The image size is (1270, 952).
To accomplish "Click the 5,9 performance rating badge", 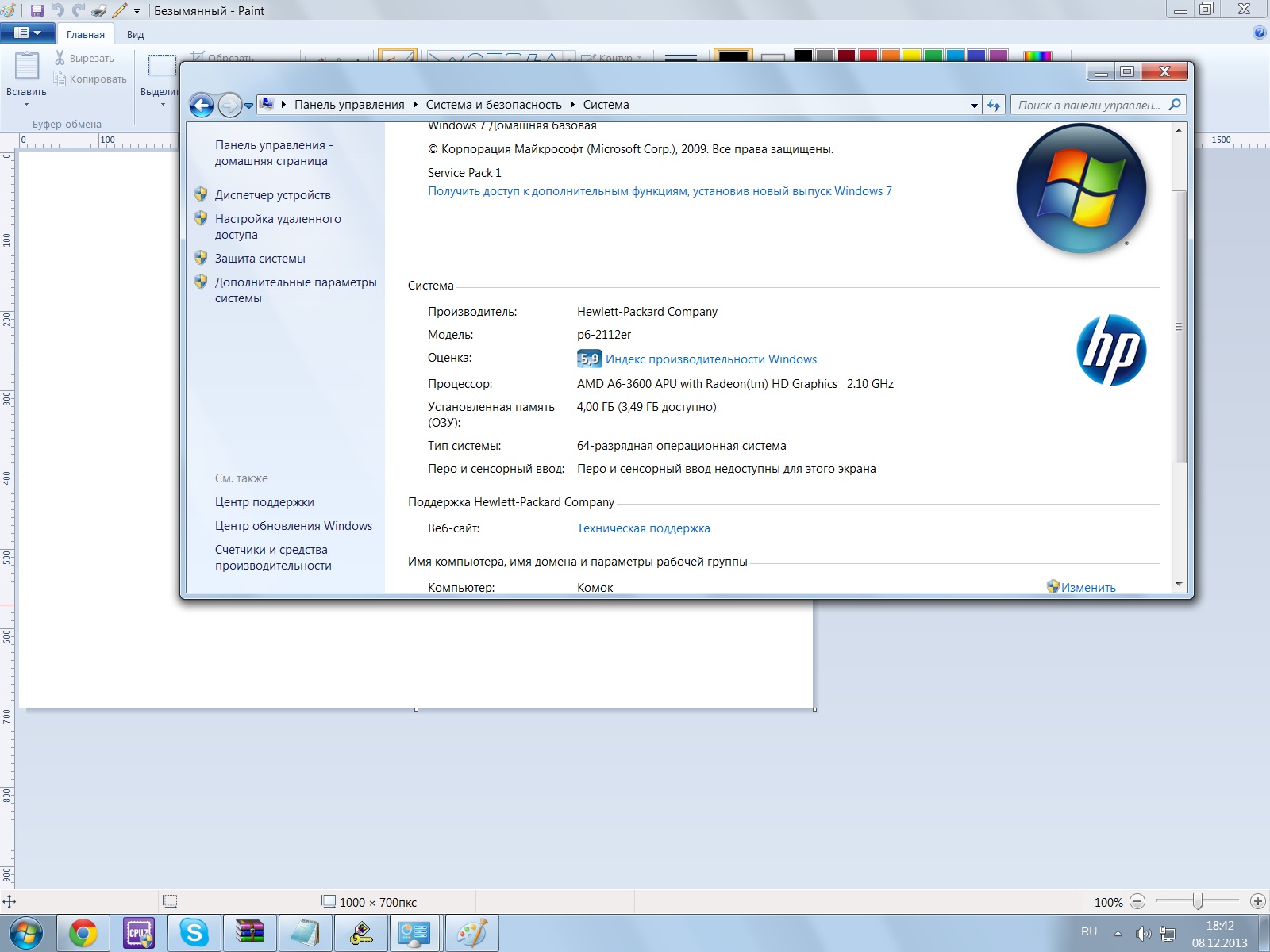I will coord(589,359).
